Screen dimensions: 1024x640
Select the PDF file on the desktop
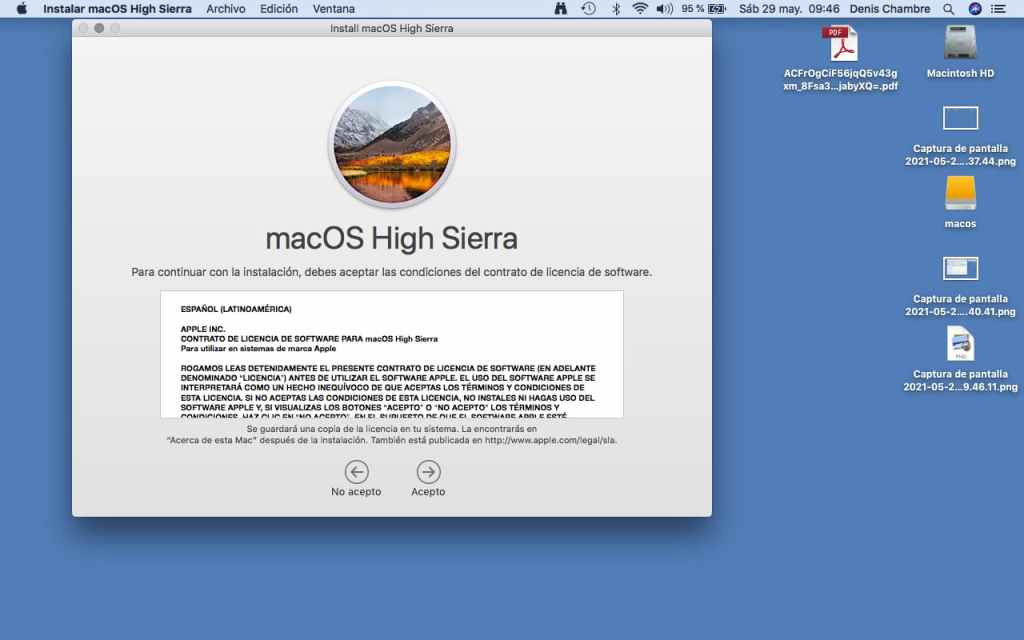click(840, 44)
